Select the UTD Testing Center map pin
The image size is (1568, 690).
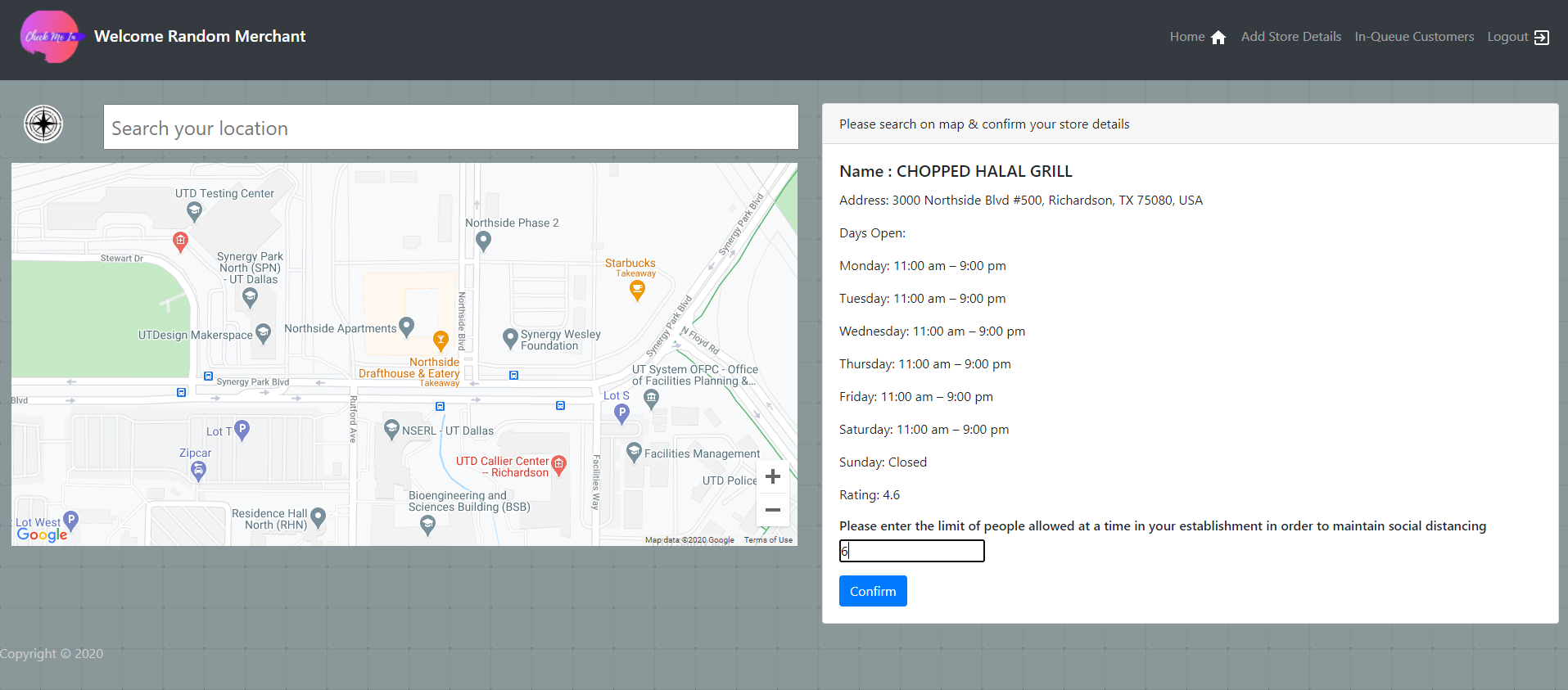[194, 212]
